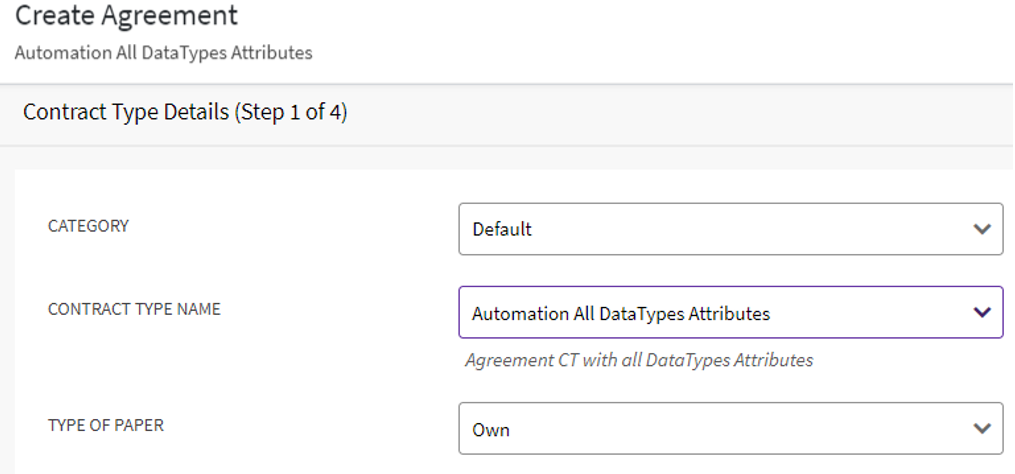Click 'Automation All DataTypes Attributes' selected value in dropdown

[621, 314]
